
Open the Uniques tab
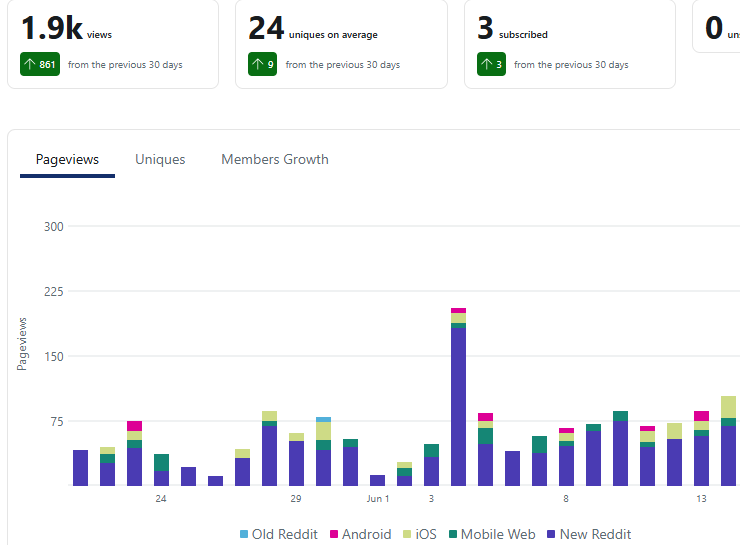160,159
